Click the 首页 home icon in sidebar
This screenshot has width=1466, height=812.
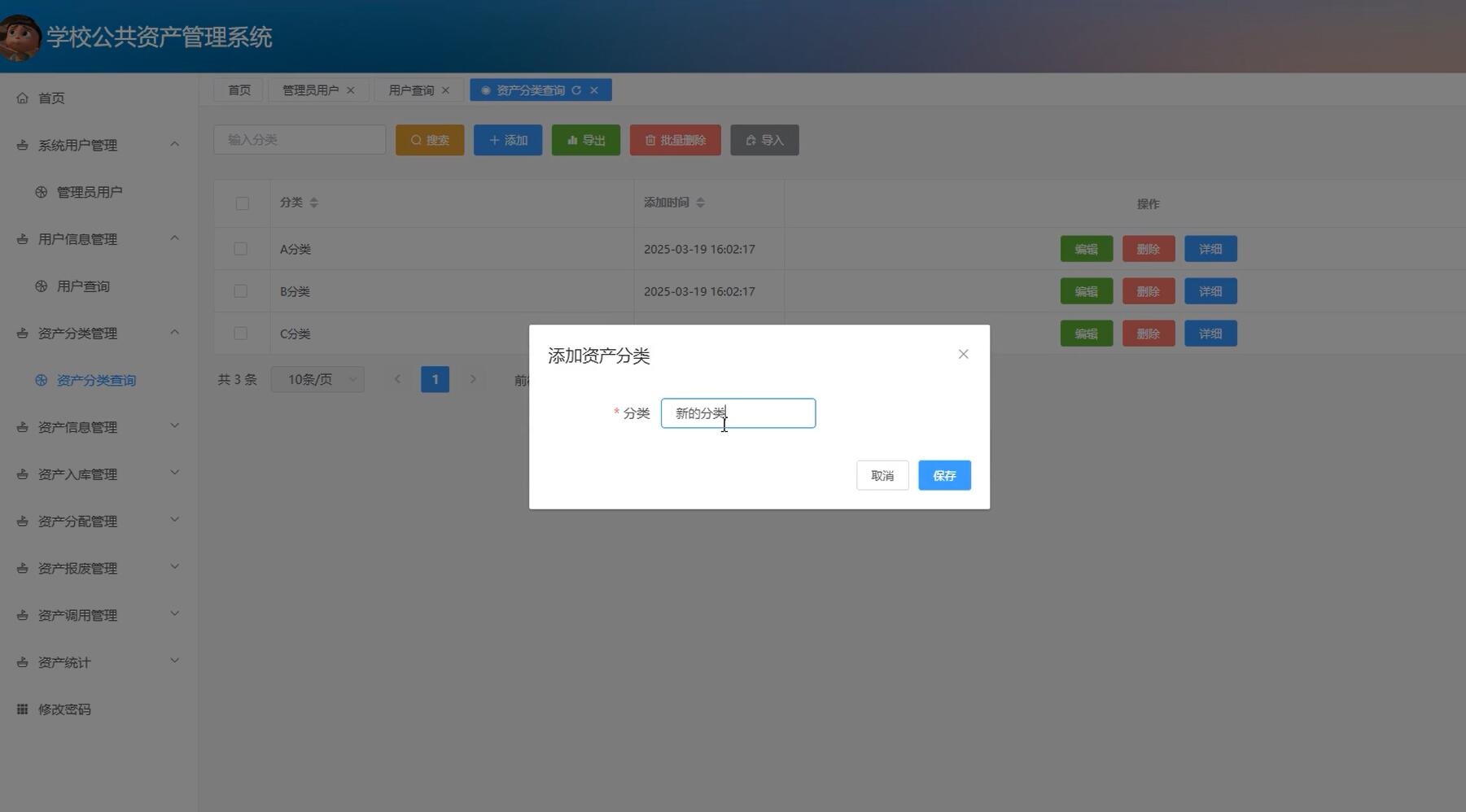(22, 98)
